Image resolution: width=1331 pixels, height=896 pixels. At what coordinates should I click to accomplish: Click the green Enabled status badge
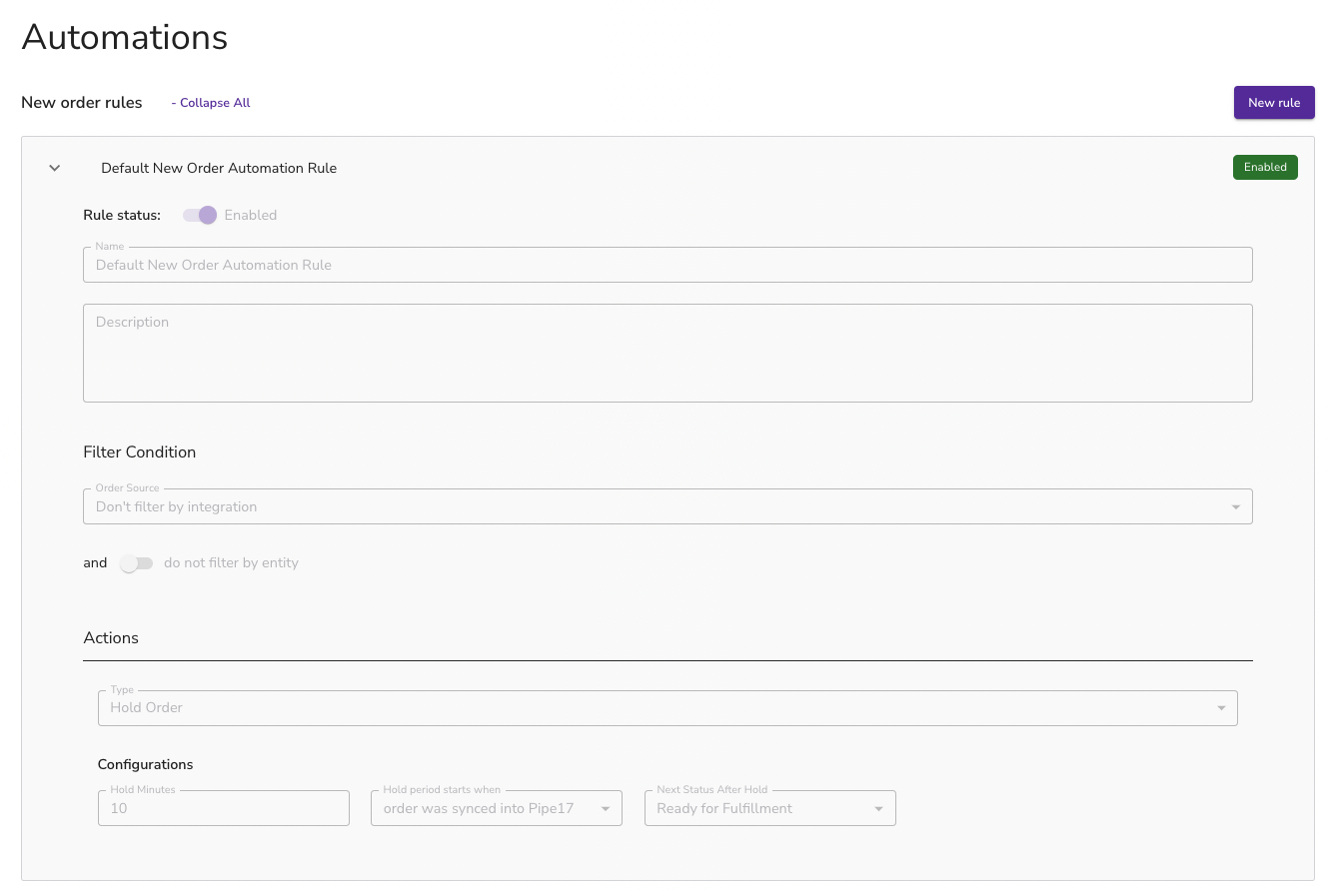point(1265,167)
